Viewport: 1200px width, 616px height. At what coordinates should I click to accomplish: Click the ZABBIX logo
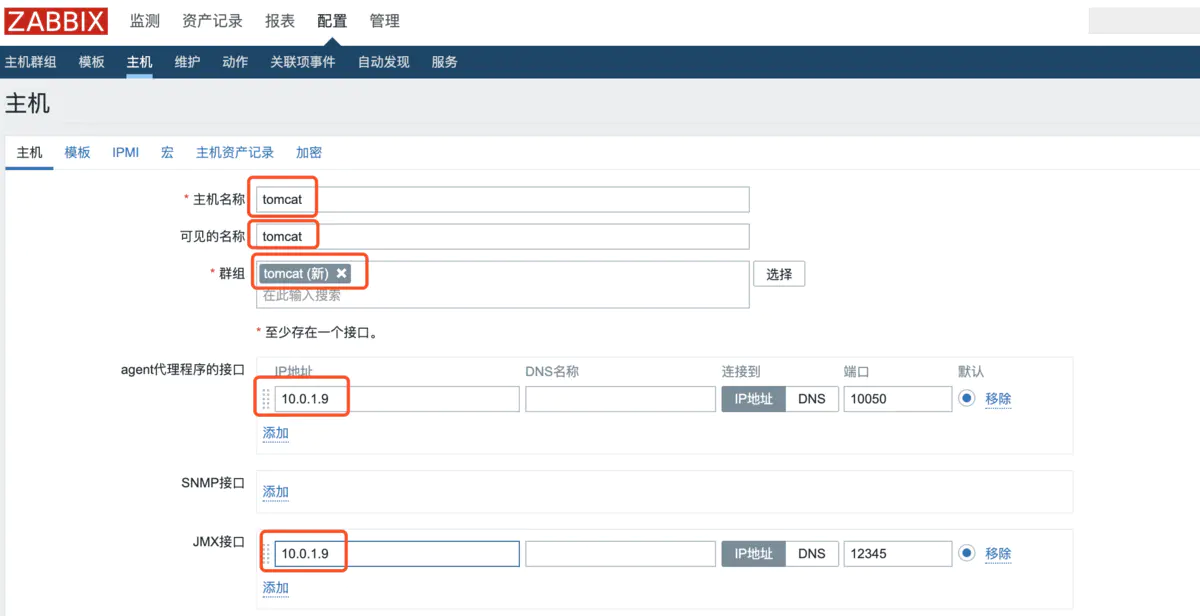coord(59,21)
